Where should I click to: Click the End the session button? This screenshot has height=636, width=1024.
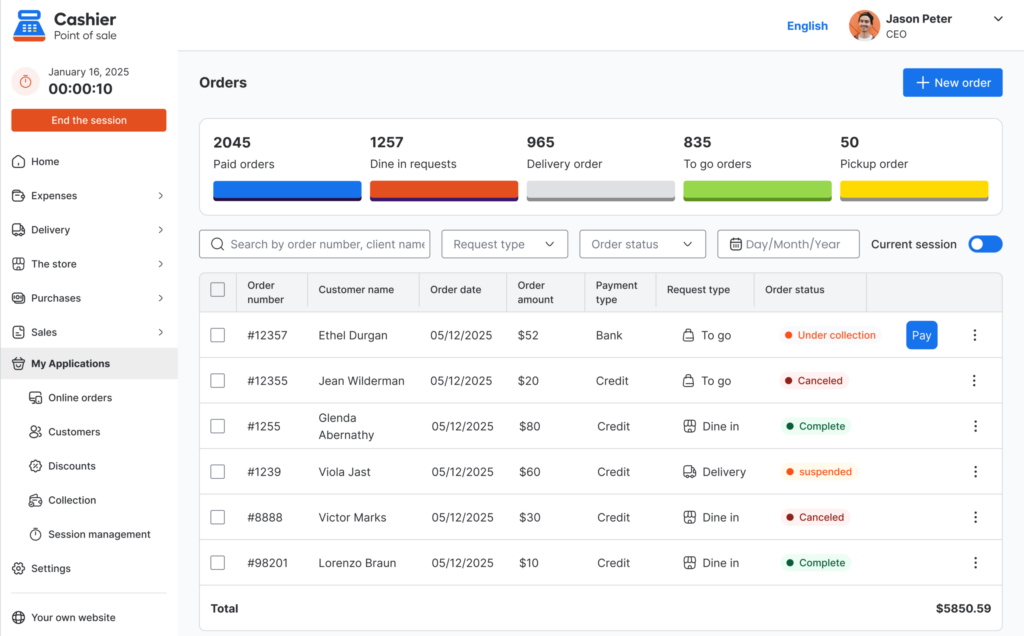(89, 120)
